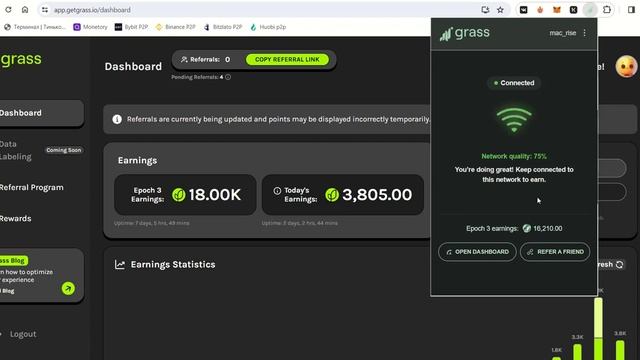This screenshot has width=640, height=360.
Task: Click the Connected status badge
Action: tap(514, 83)
